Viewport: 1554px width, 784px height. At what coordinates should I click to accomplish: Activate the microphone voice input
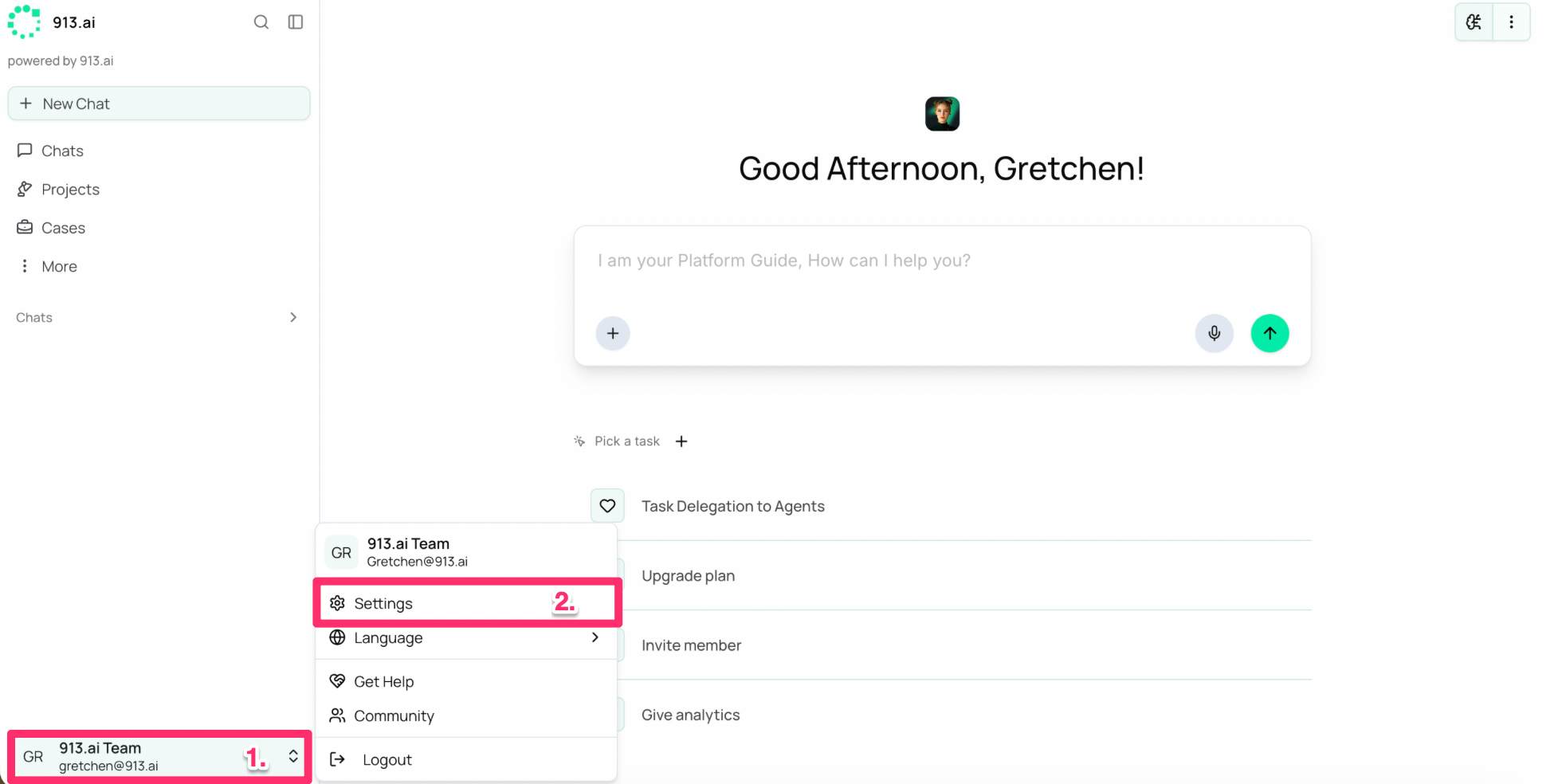coord(1214,333)
